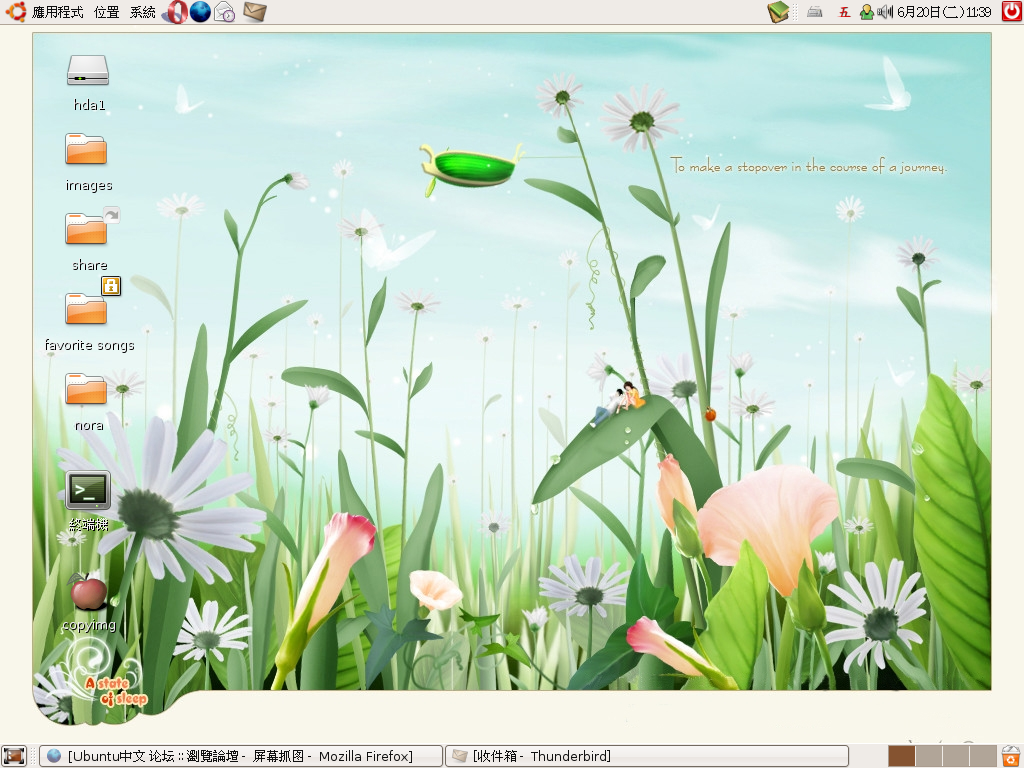The height and width of the screenshot is (768, 1024).
Task: Open the 位置 (Places) menu
Action: click(106, 12)
